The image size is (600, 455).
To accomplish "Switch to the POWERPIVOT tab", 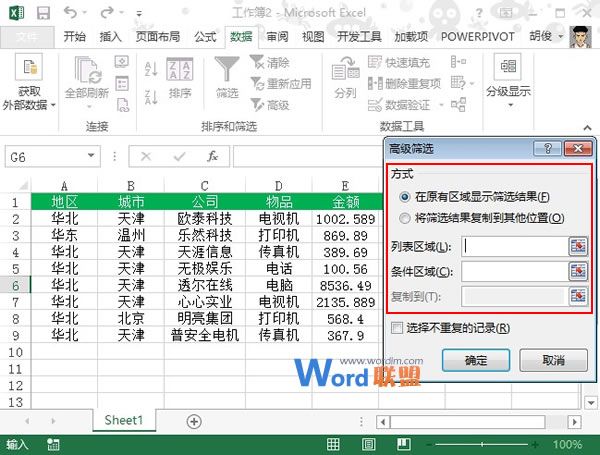I will (478, 37).
